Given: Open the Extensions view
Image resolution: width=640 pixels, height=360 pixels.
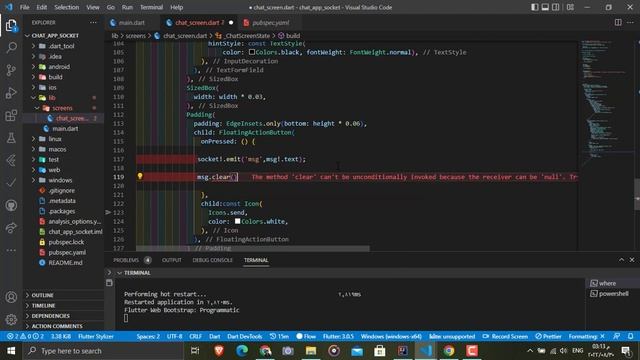Looking at the screenshot, I should (11, 116).
